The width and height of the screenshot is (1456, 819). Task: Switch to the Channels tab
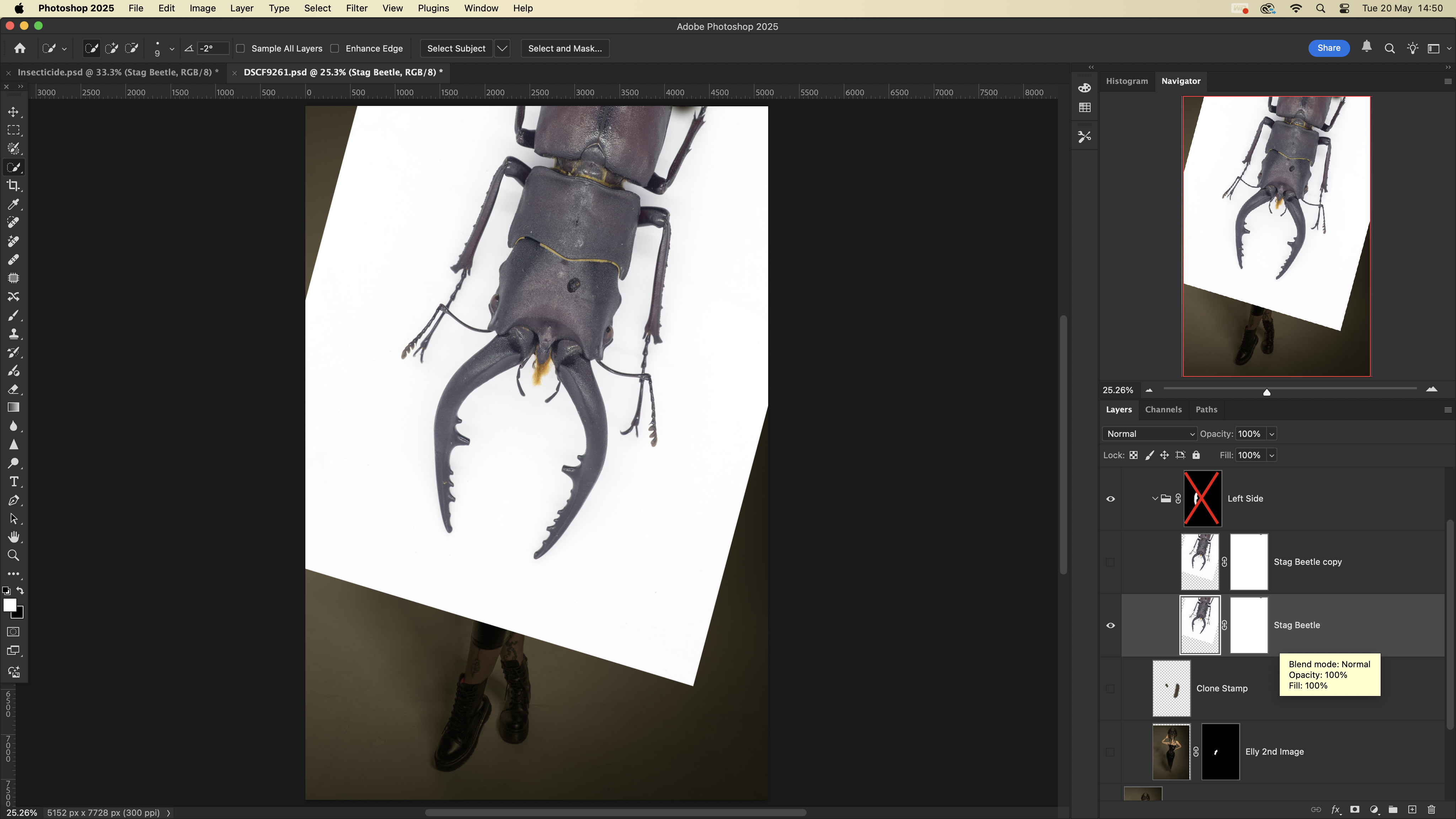[1163, 409]
